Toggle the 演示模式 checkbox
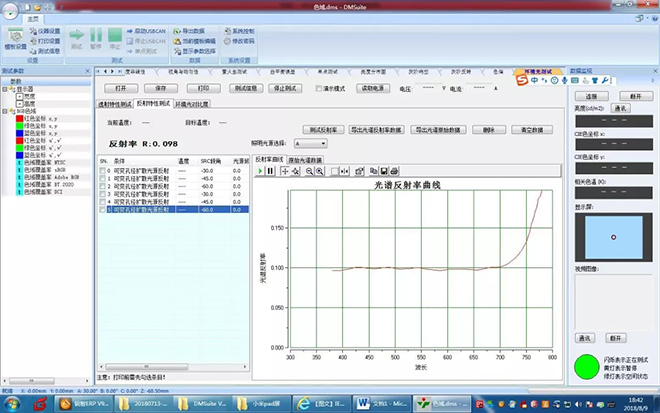 point(318,88)
